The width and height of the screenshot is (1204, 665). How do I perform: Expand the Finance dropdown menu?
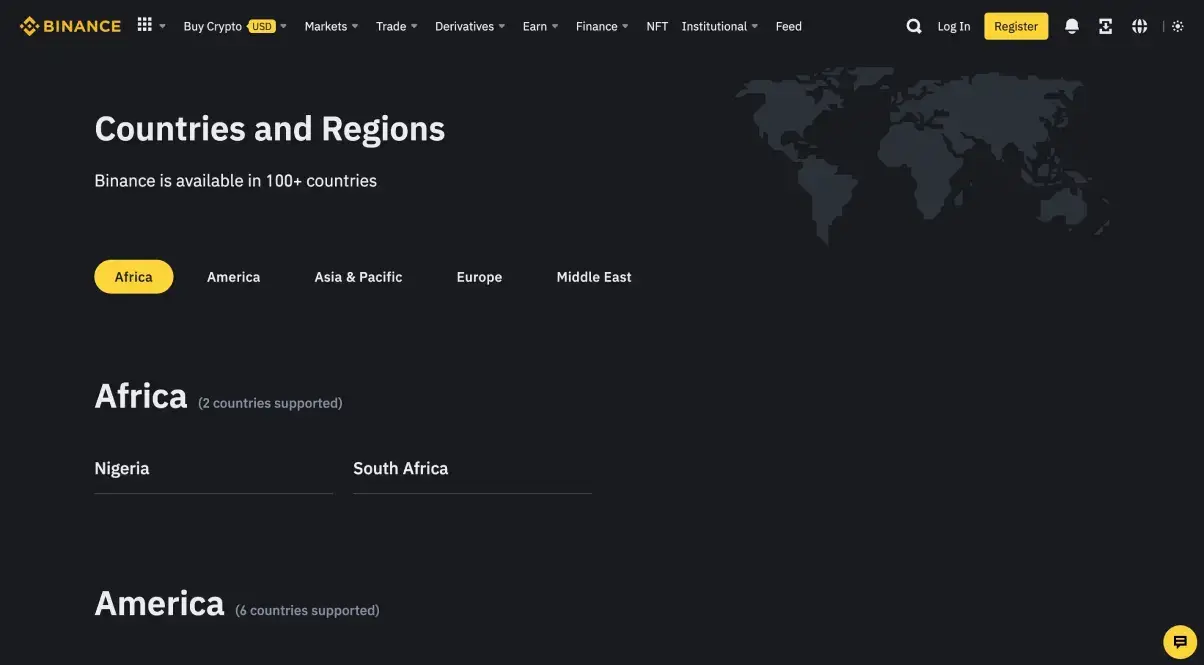(x=602, y=27)
